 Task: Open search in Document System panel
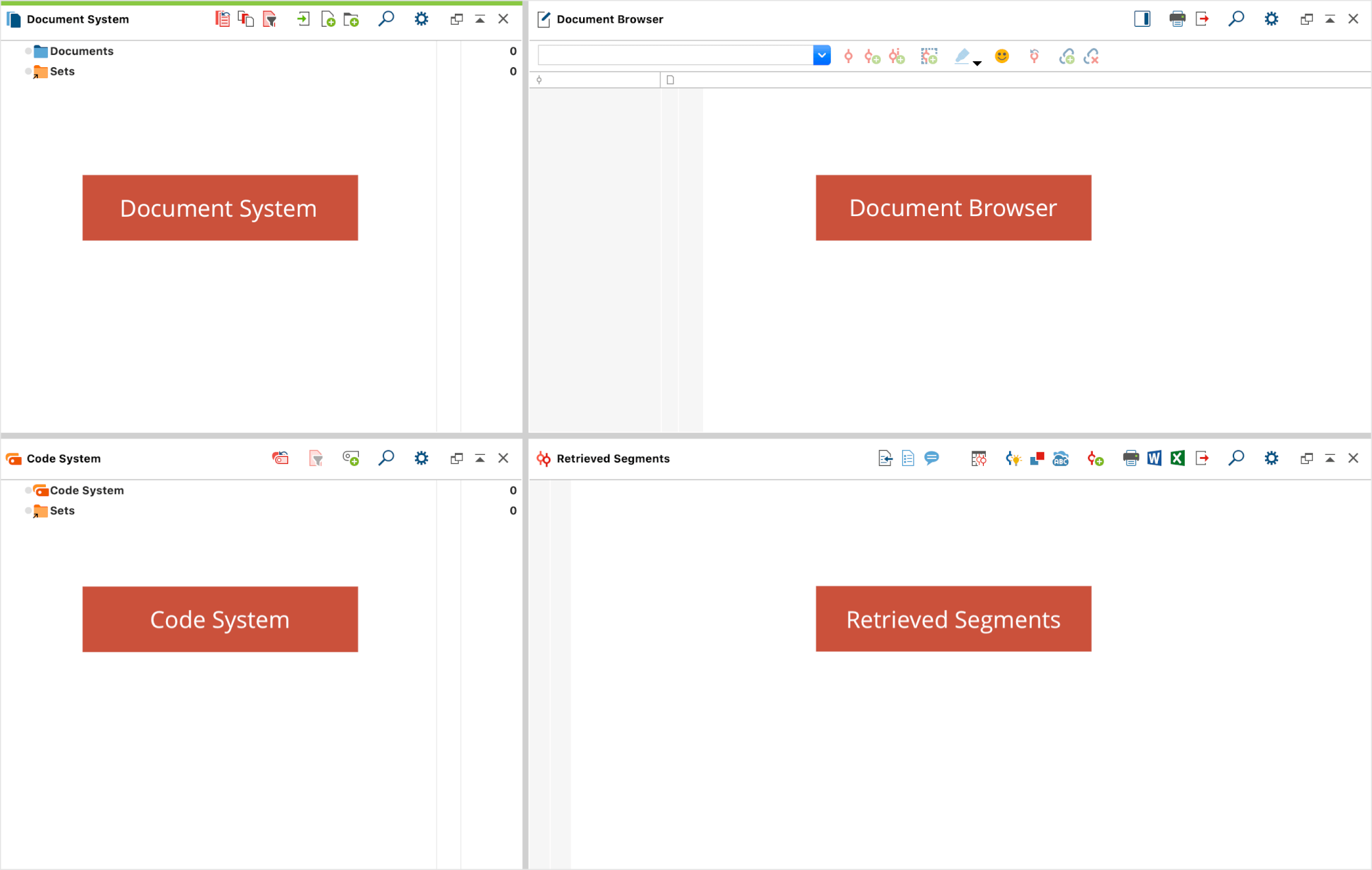[386, 19]
